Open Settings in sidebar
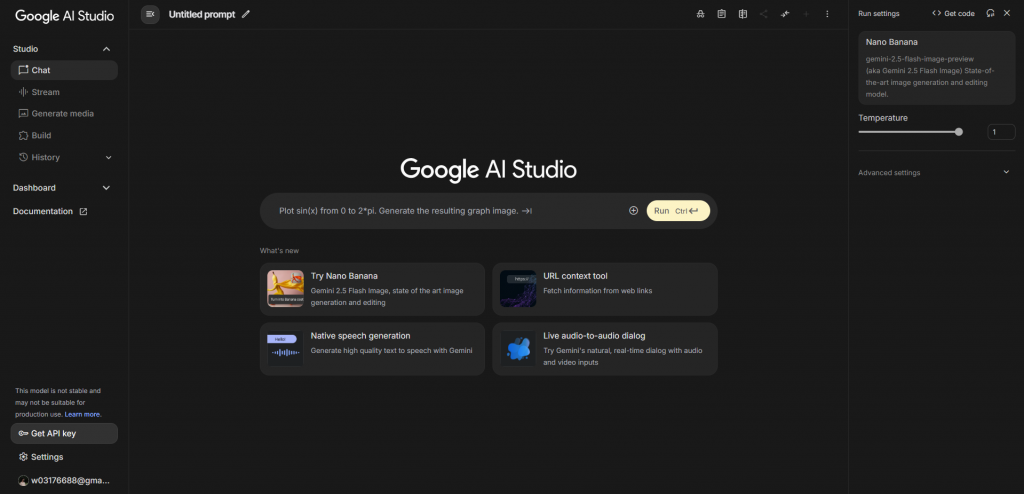The height and width of the screenshot is (494, 1024). (64, 457)
